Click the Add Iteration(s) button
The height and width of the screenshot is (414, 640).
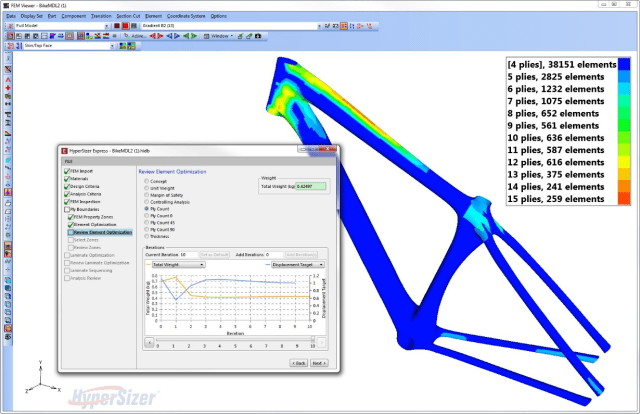tap(301, 254)
